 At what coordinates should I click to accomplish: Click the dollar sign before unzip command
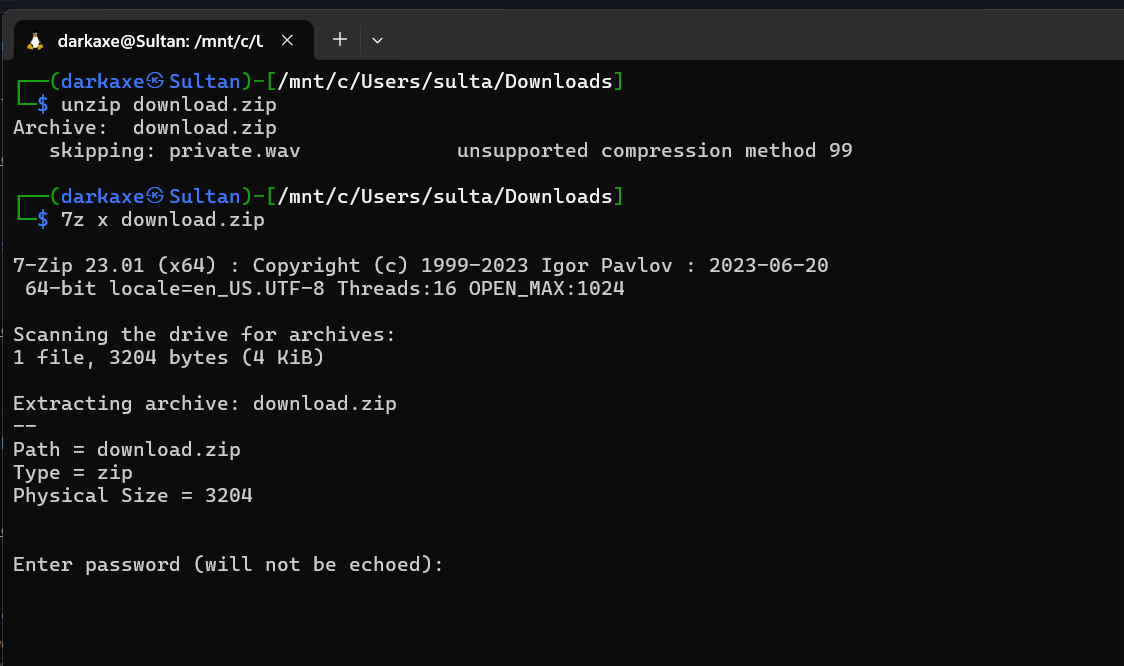(x=42, y=105)
